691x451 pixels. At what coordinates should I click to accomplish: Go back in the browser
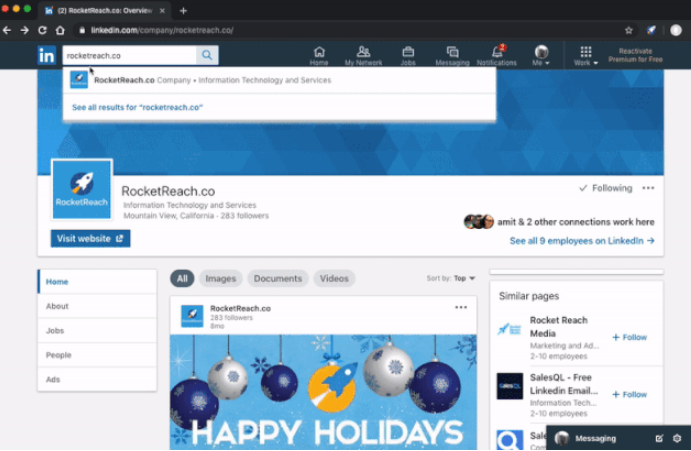coord(7,30)
